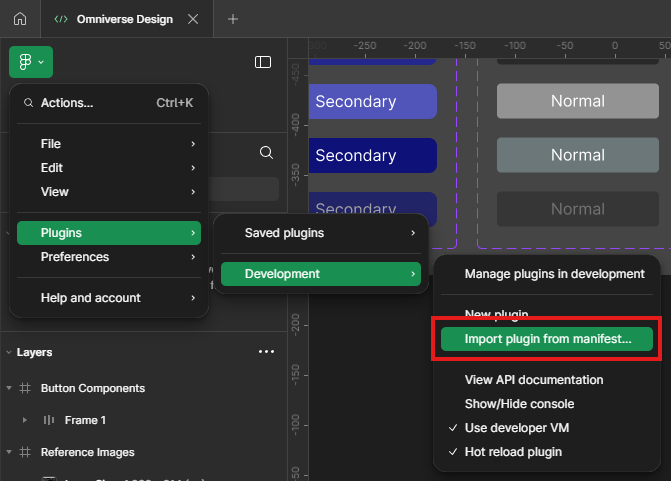Viewport: 671px width, 481px height.
Task: Open the Preferences submenu
Action: 109,257
